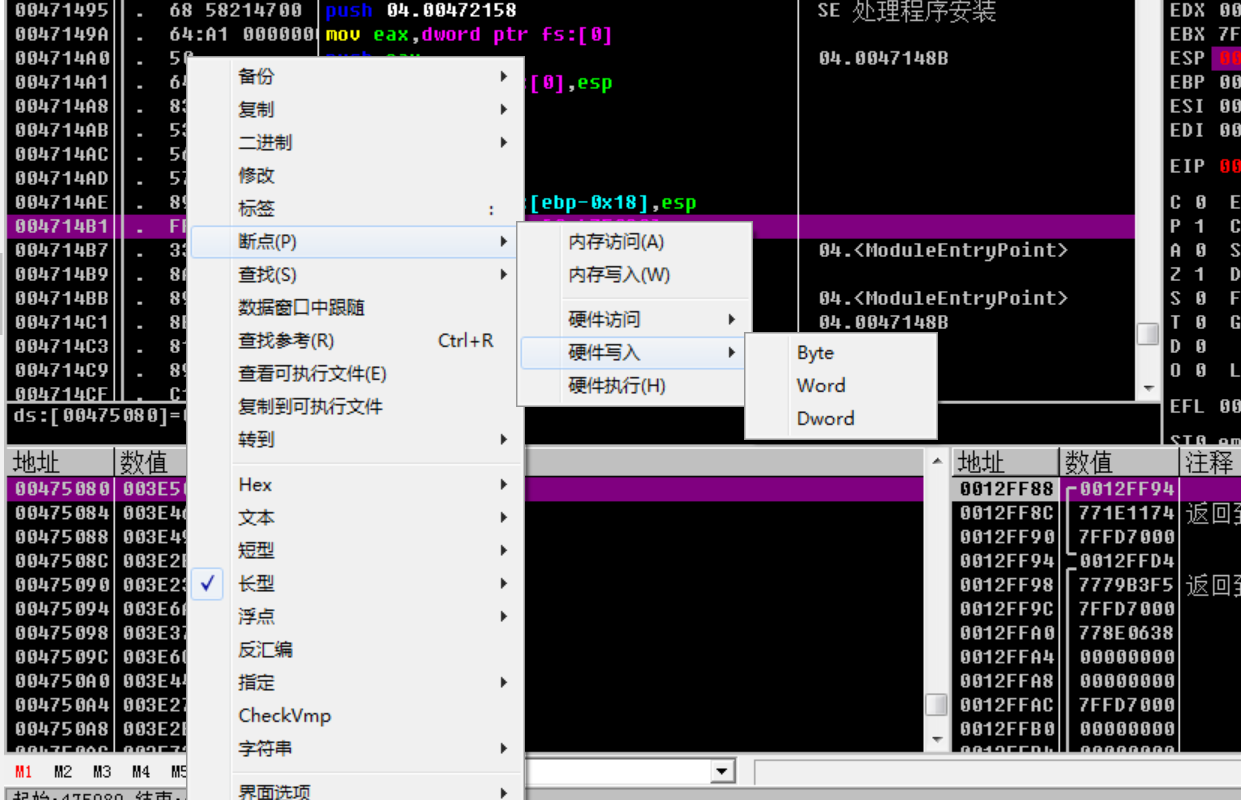This screenshot has width=1241, height=800.
Task: Choose 修改 in the context menu
Action: pyautogui.click(x=356, y=175)
